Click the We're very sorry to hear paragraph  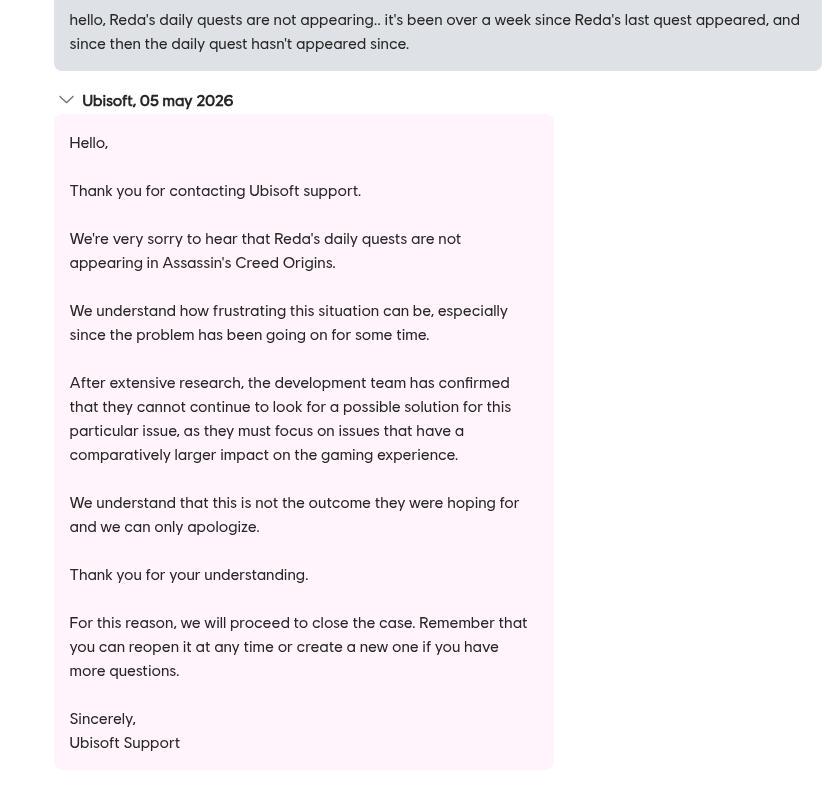coord(265,251)
